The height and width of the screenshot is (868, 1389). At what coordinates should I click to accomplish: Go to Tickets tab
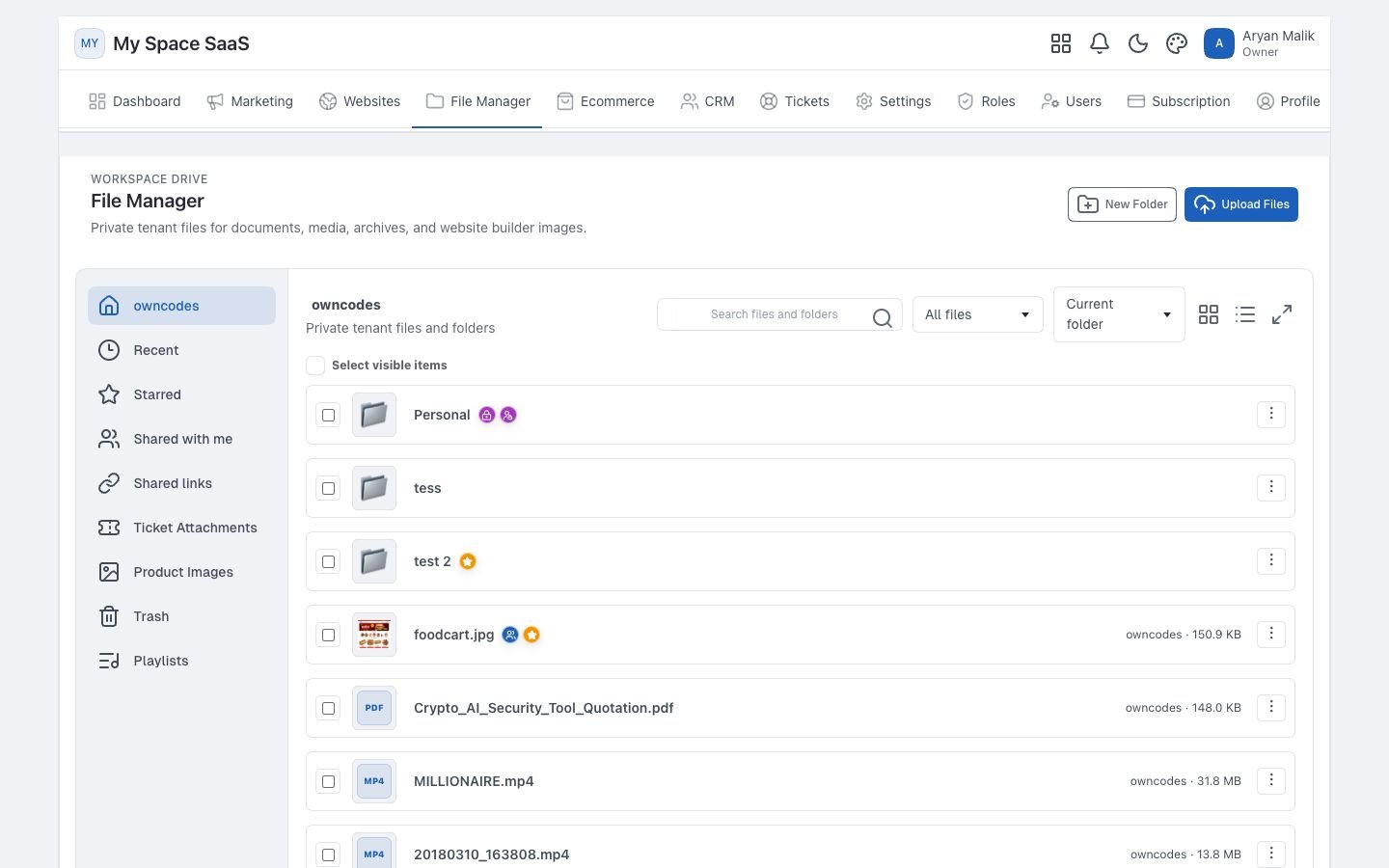pyautogui.click(x=795, y=101)
